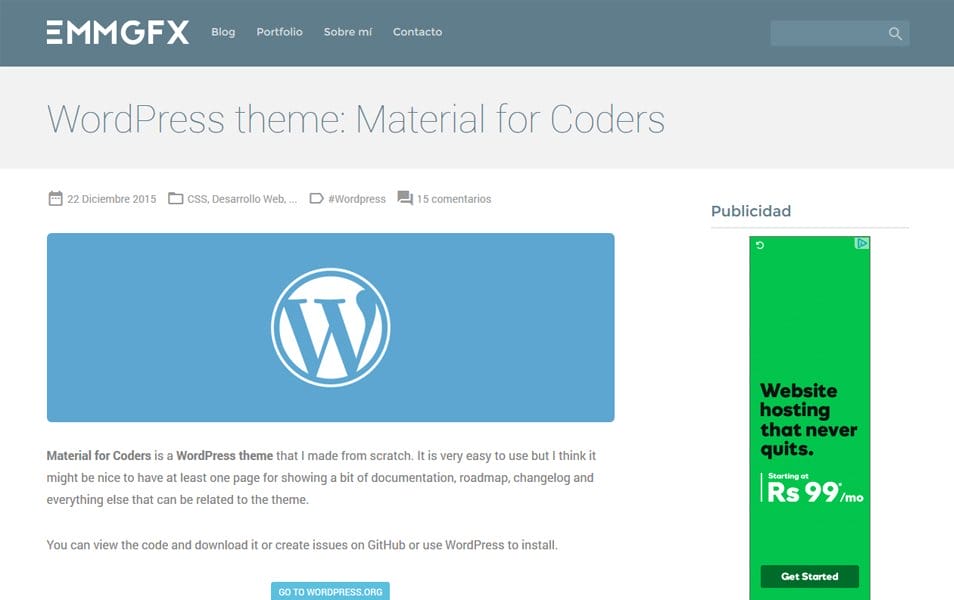Click the GO TO WORDPRESS.ORG button
The image size is (954, 600).
click(x=330, y=591)
